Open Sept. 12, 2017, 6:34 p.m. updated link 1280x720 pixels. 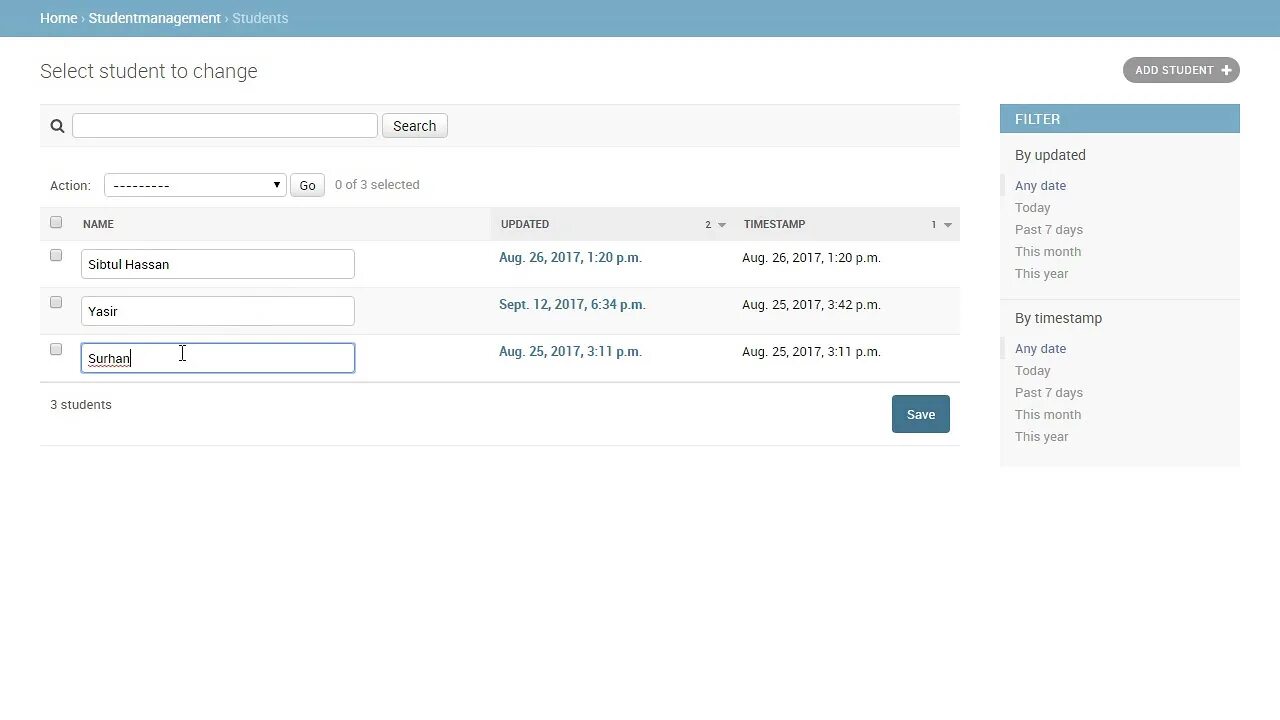click(x=572, y=304)
